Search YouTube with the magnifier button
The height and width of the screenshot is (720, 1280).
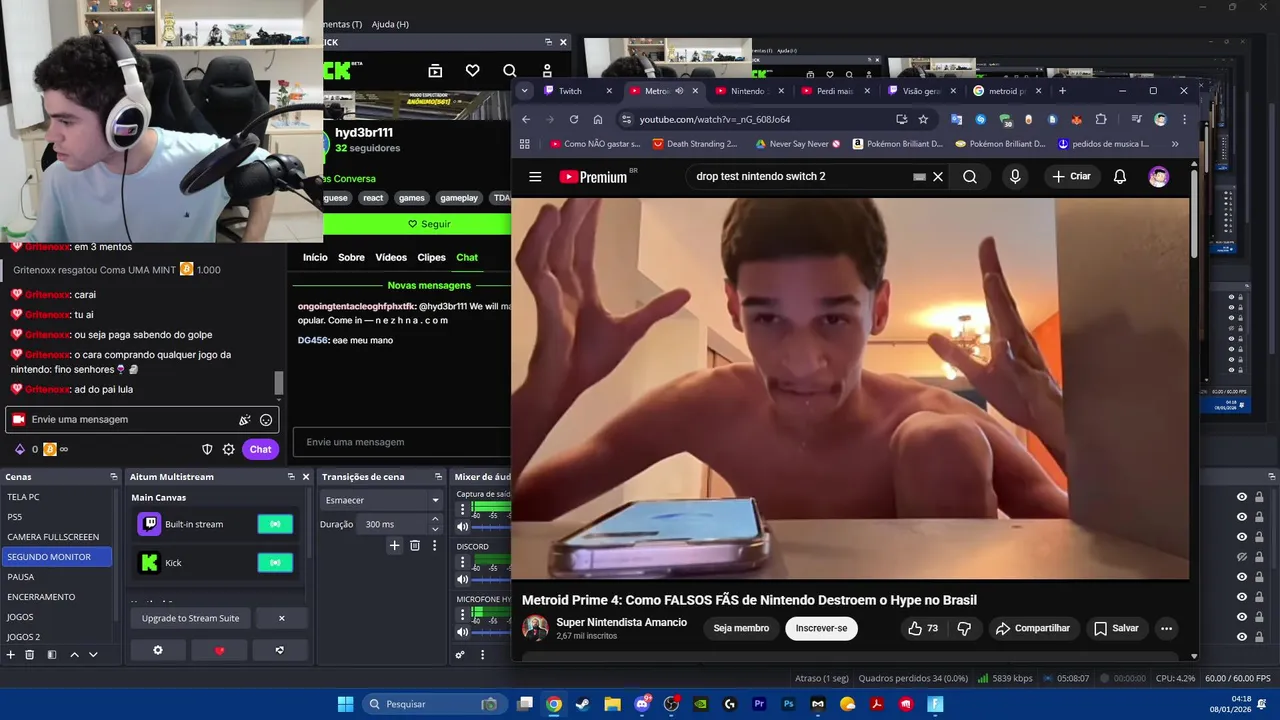point(970,177)
